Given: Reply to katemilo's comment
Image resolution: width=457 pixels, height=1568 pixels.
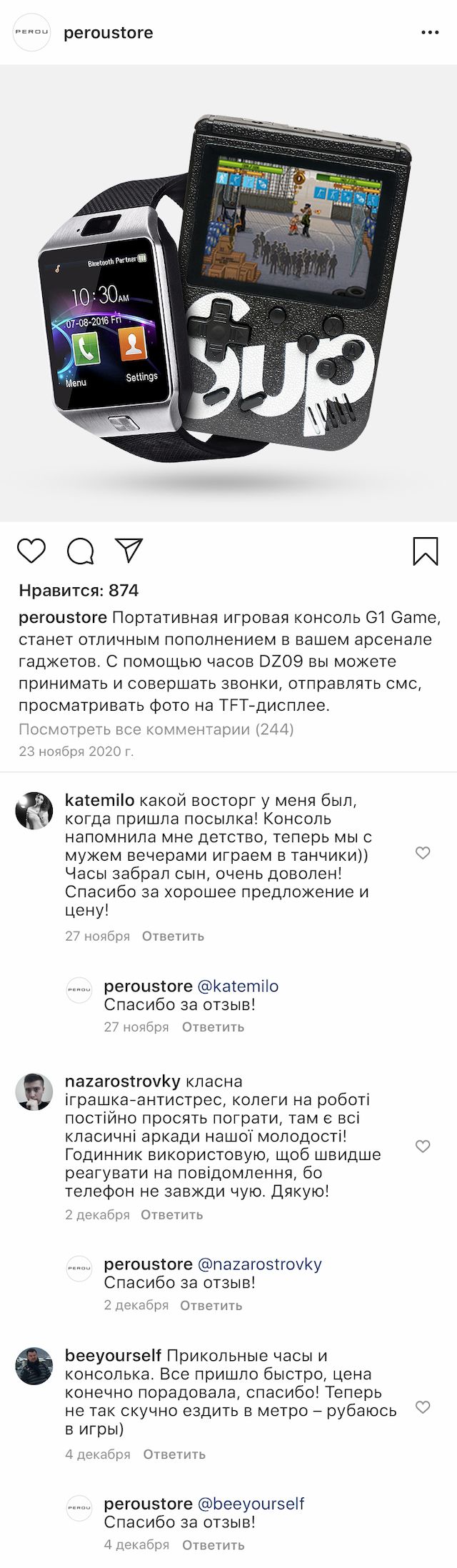Looking at the screenshot, I should pos(173,936).
